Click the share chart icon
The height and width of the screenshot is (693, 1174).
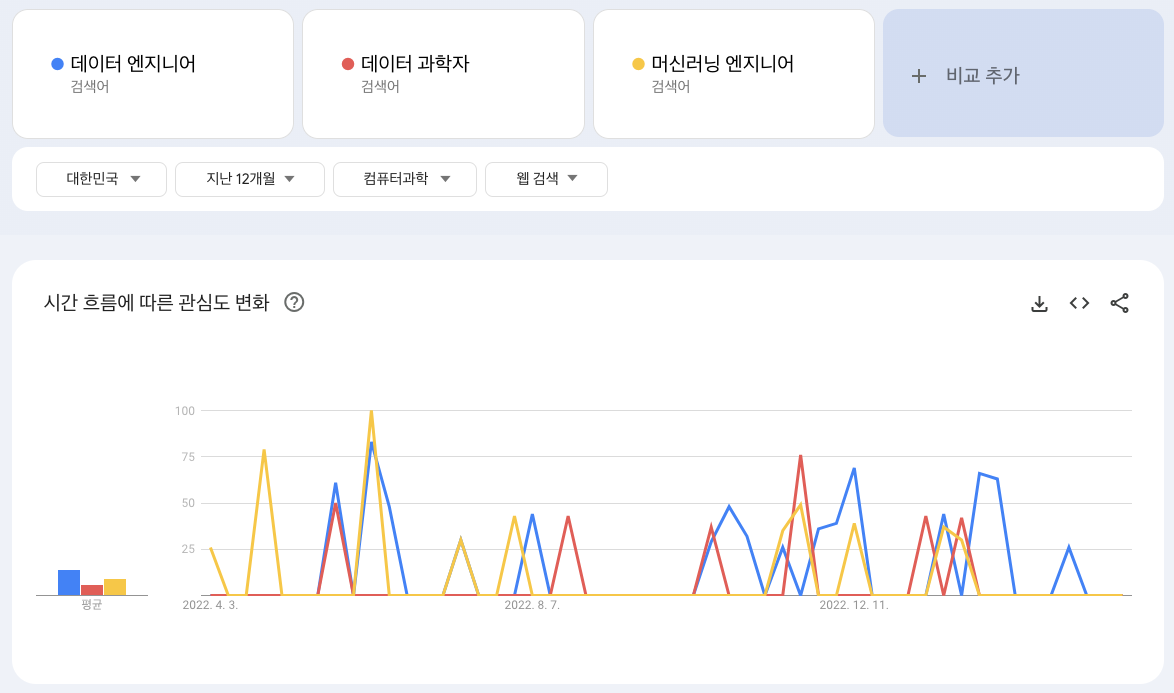(1119, 303)
